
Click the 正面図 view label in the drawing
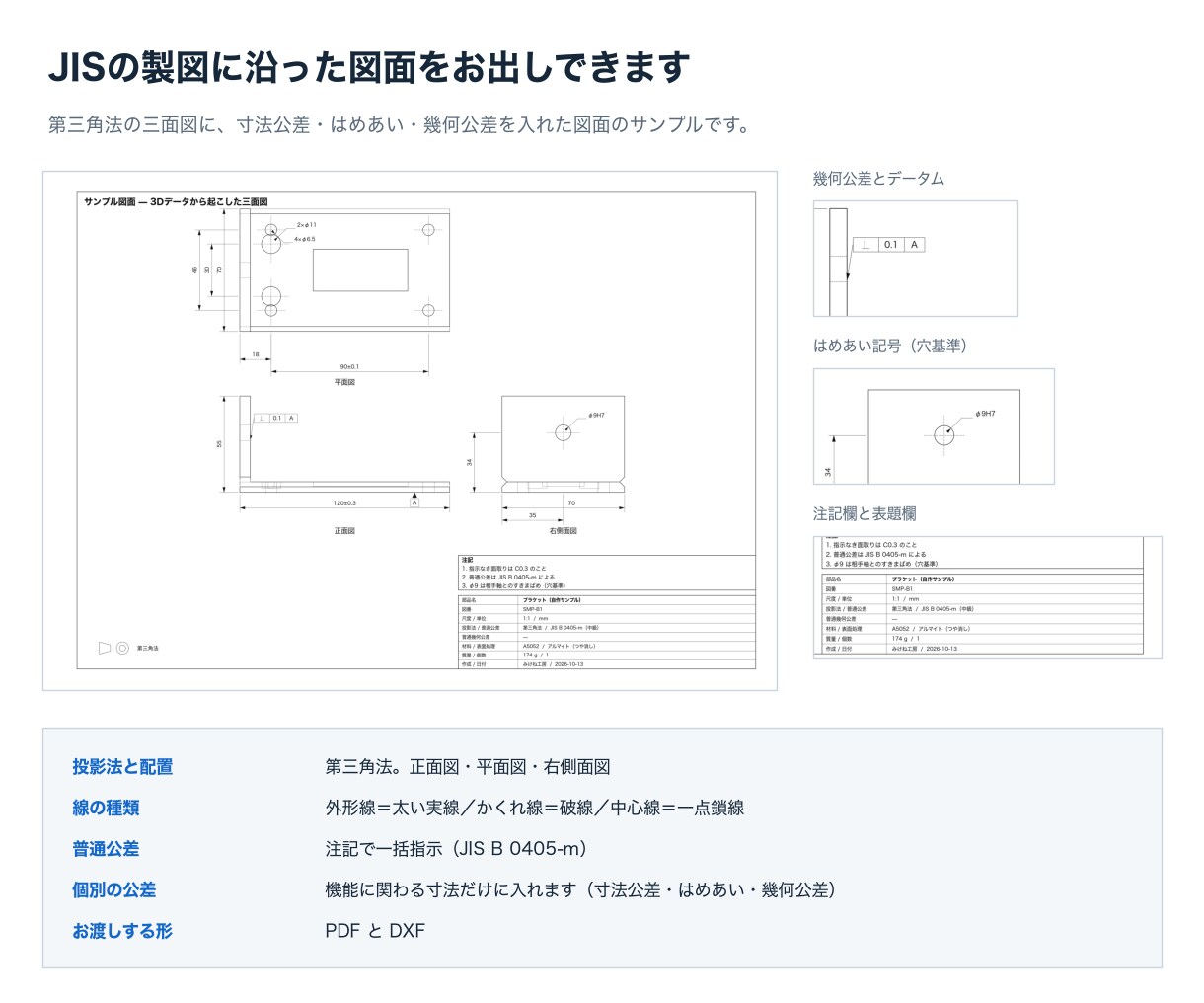pos(344,531)
